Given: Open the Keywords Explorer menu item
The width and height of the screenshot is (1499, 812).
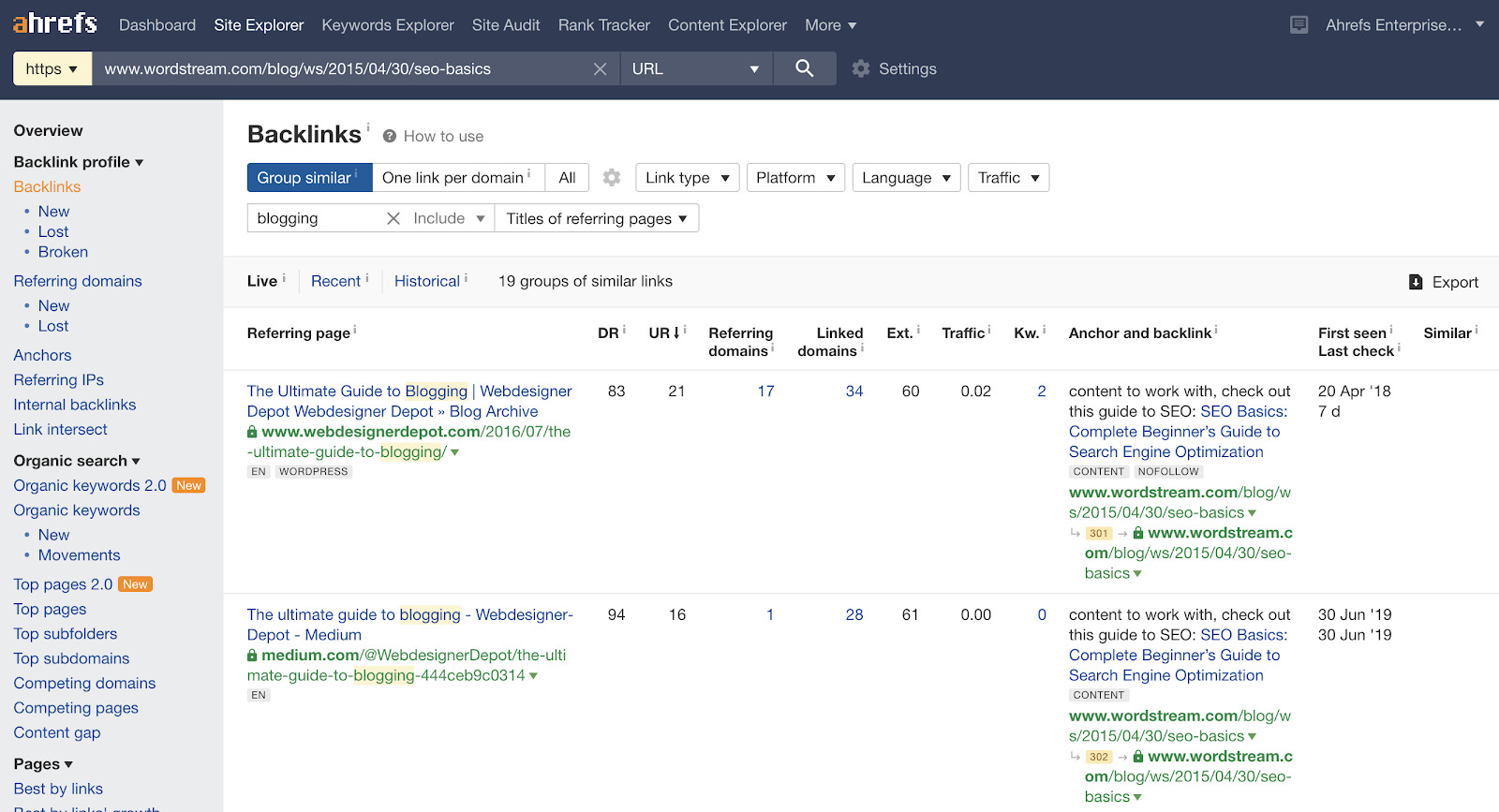Looking at the screenshot, I should pyautogui.click(x=388, y=25).
